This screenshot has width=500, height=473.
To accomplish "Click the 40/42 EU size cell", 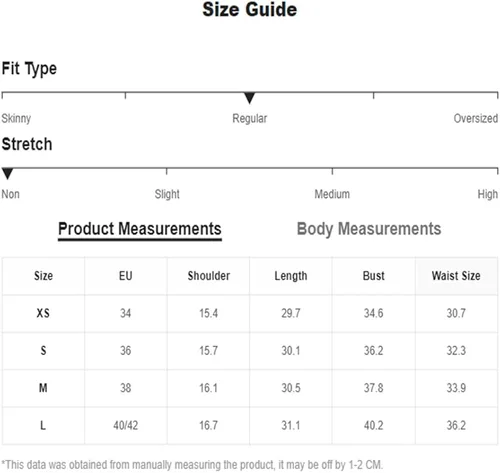I will click(126, 425).
